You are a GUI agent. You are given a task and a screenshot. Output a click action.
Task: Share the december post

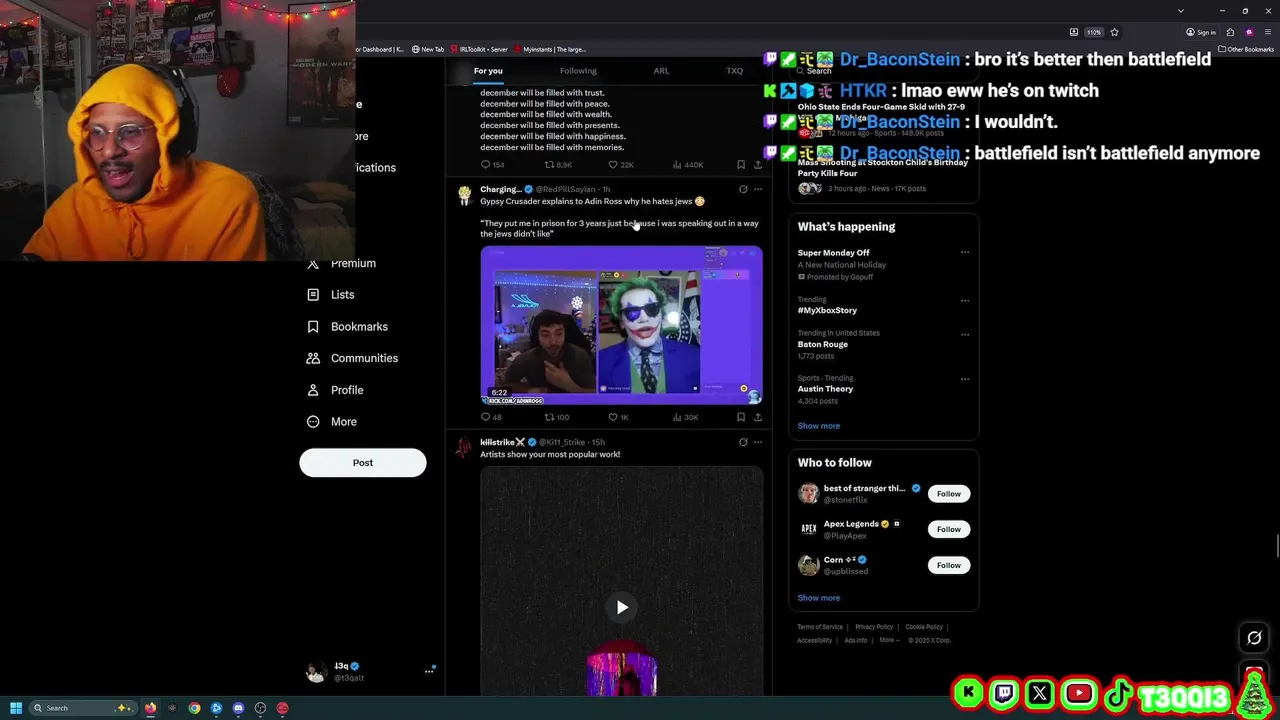758,165
